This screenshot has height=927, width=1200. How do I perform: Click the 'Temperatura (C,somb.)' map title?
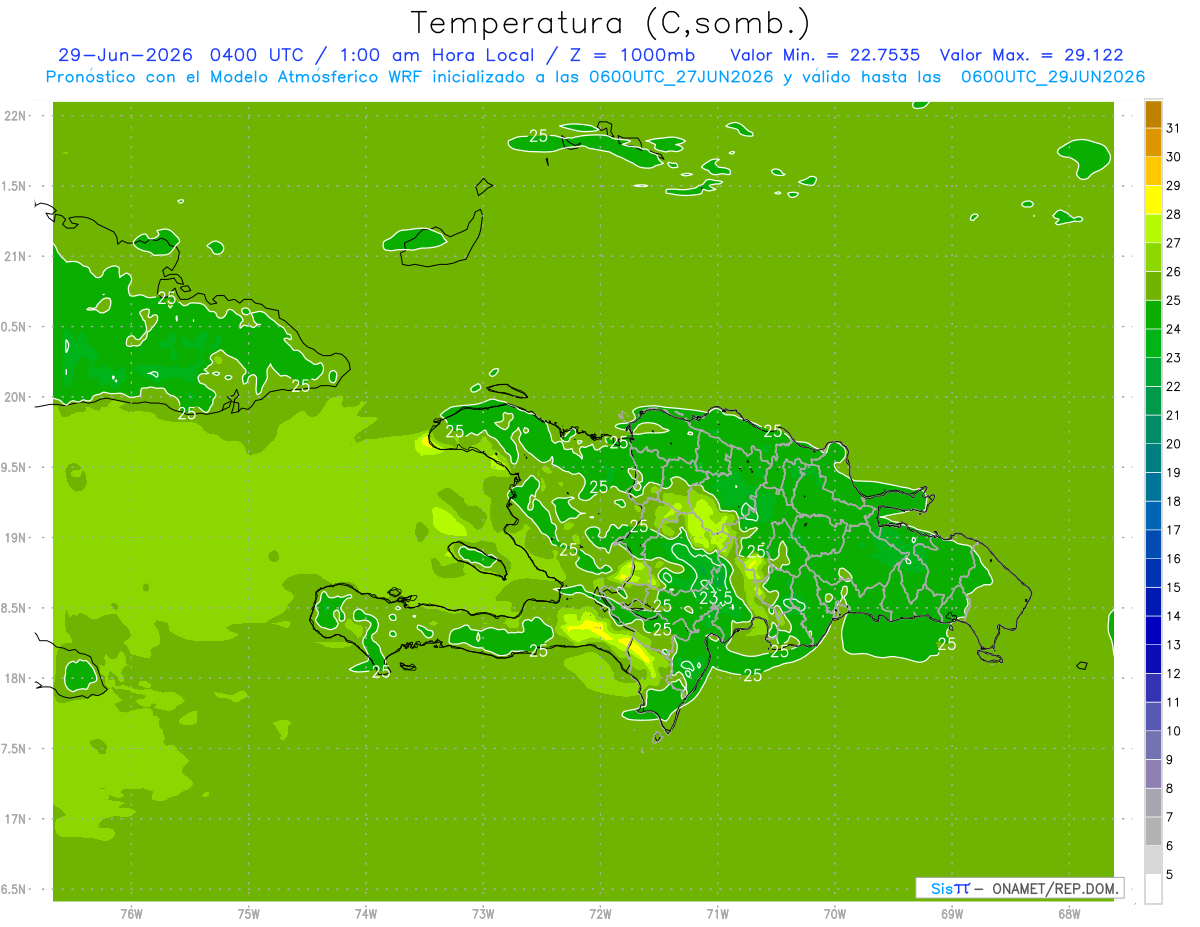click(611, 23)
